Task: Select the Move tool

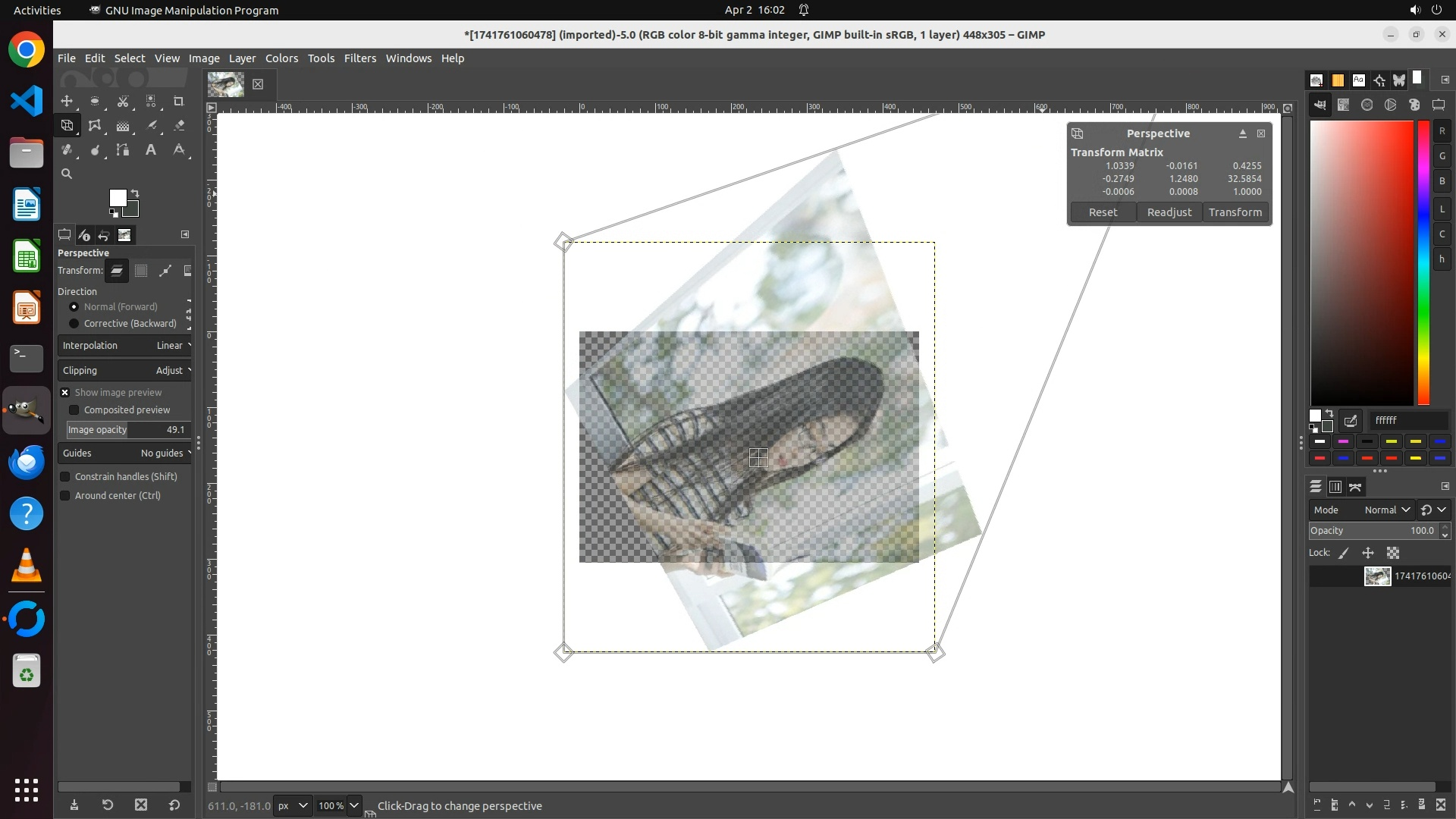Action: [67, 101]
